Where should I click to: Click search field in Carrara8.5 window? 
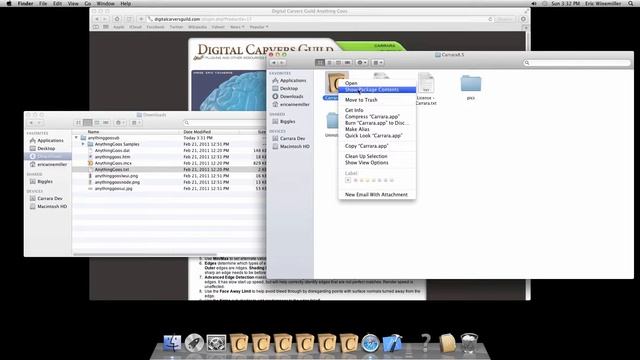tap(577, 63)
